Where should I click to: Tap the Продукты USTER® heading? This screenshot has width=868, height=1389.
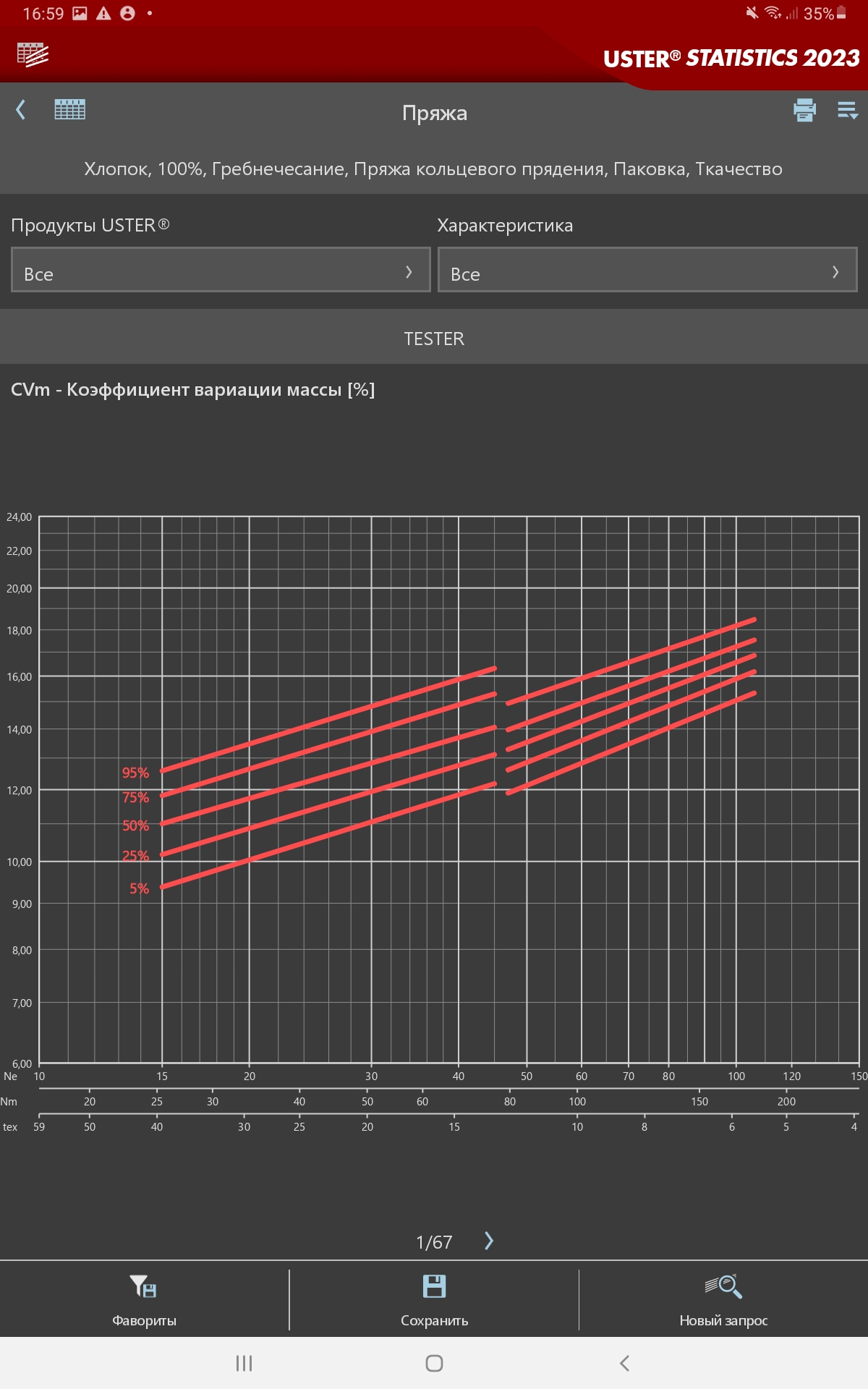point(90,225)
